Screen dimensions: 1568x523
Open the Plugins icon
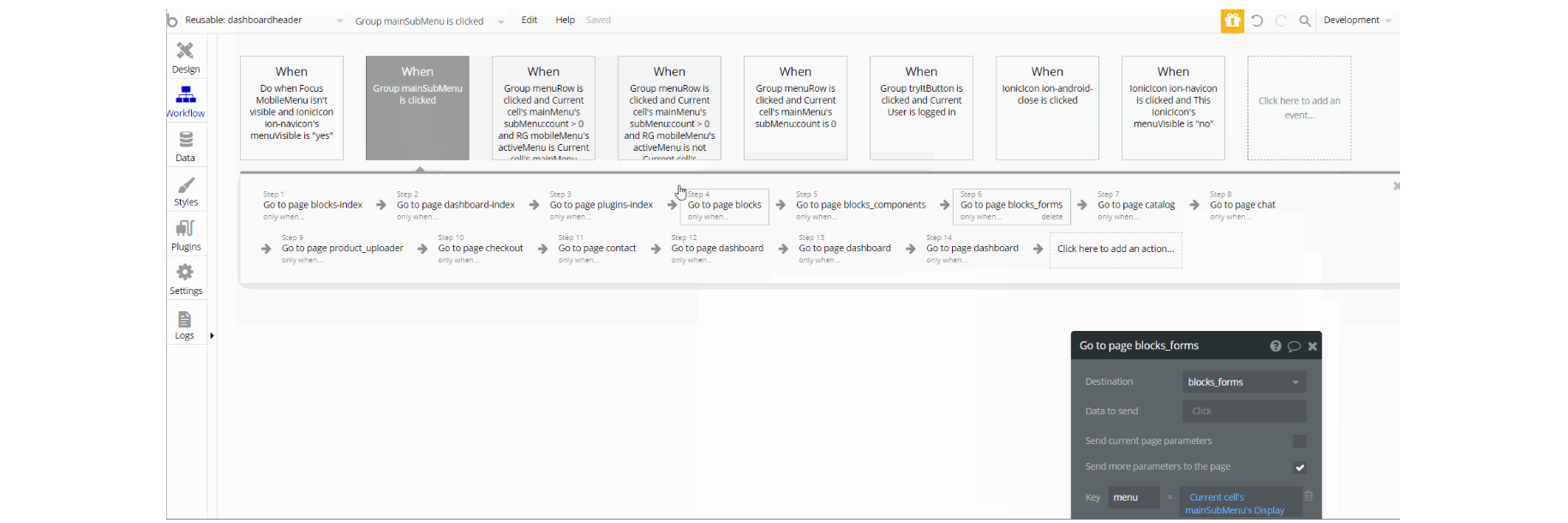point(185,228)
